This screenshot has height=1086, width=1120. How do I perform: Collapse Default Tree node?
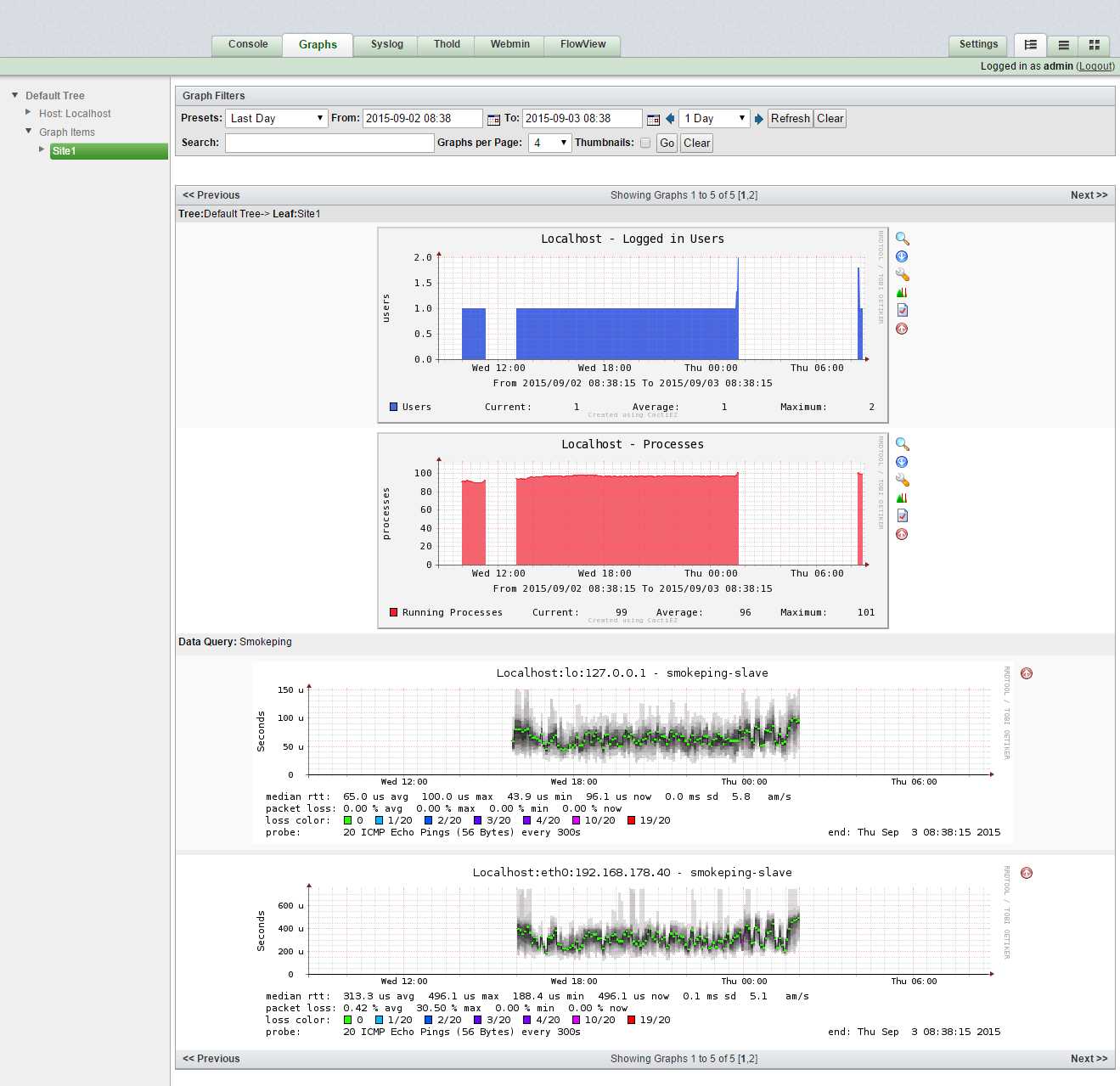(x=14, y=95)
